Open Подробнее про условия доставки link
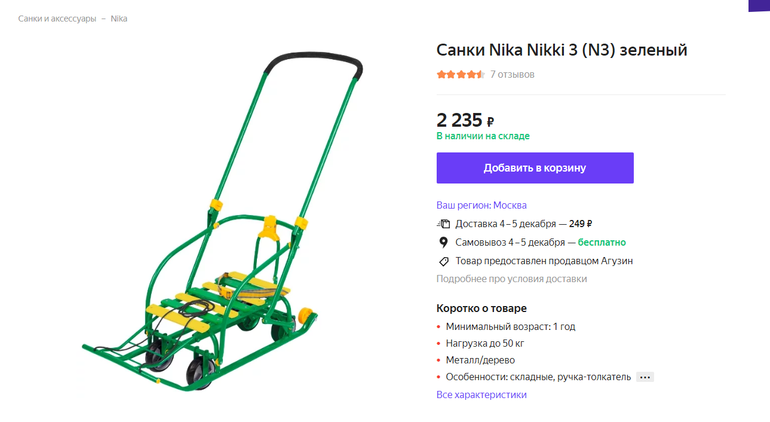The height and width of the screenshot is (422, 770). (x=512, y=279)
